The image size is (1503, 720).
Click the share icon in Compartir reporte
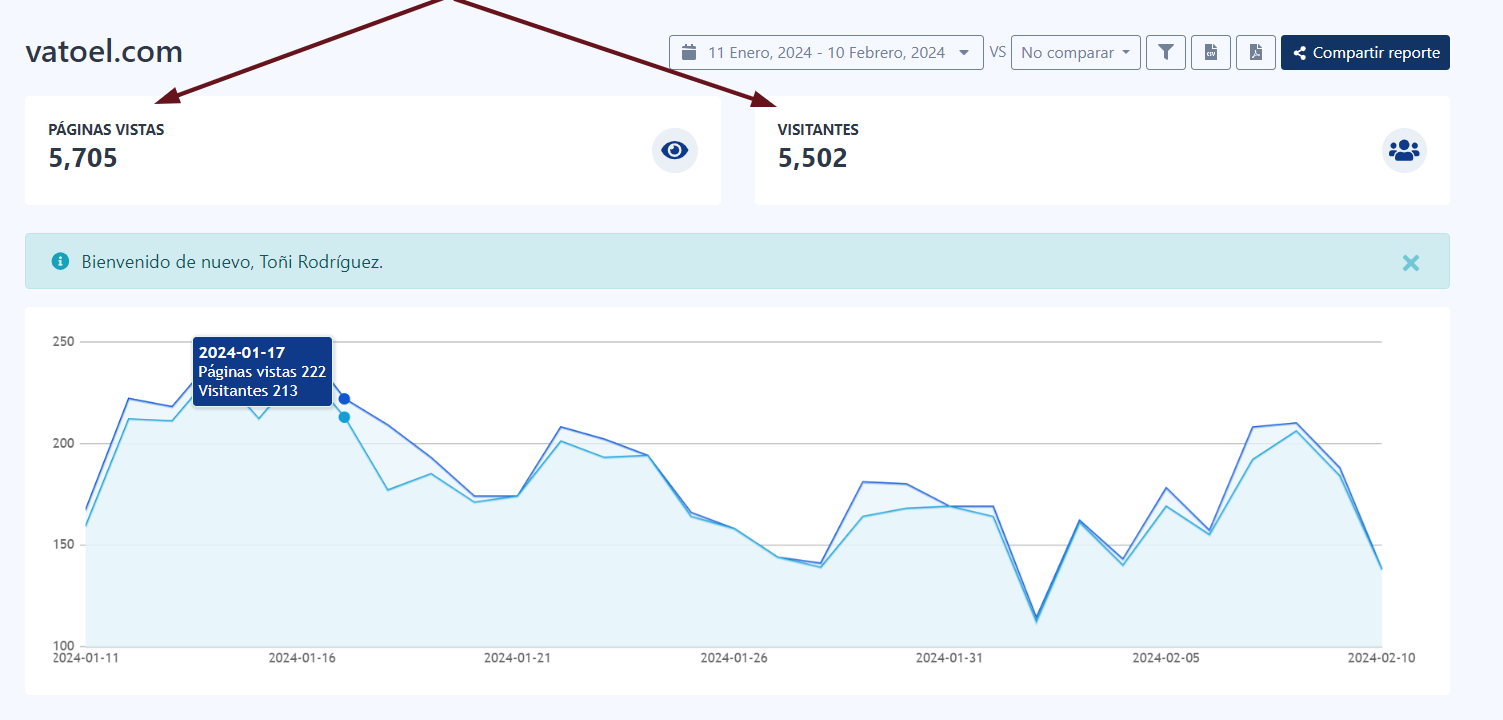[1299, 52]
